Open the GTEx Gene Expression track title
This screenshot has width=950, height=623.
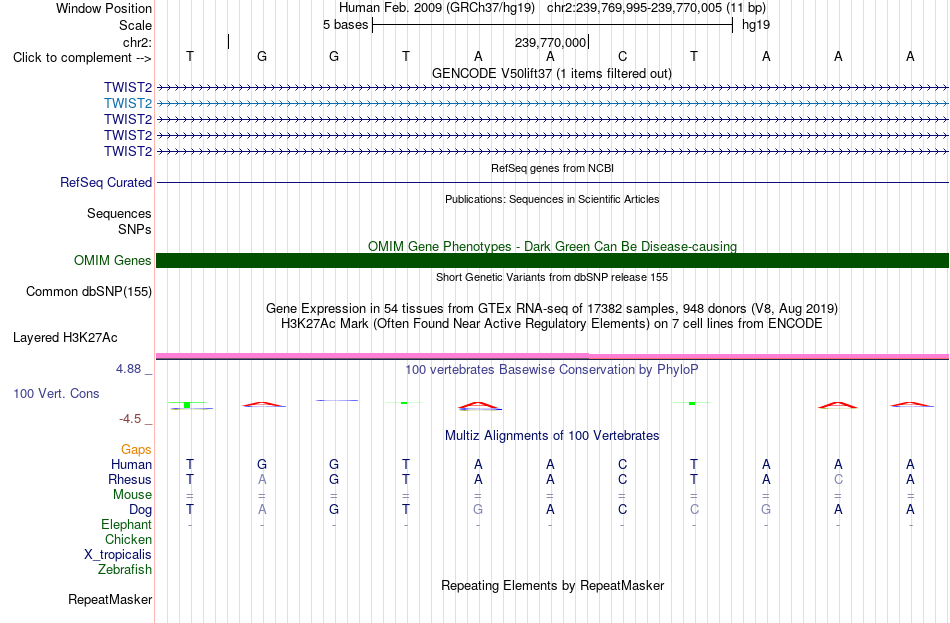(x=552, y=308)
